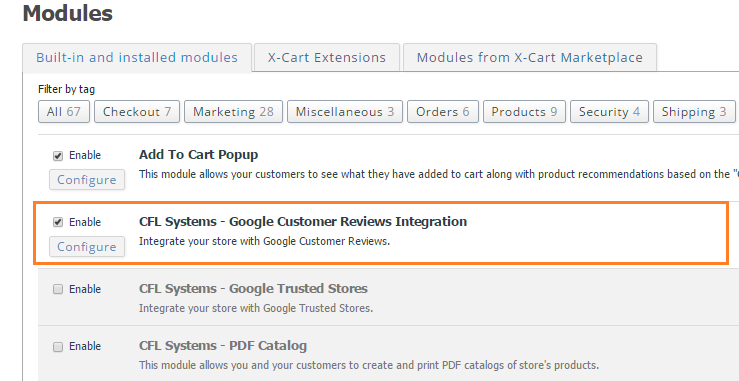Filter modules by All 67 tag
The width and height of the screenshot is (739, 381).
64,112
